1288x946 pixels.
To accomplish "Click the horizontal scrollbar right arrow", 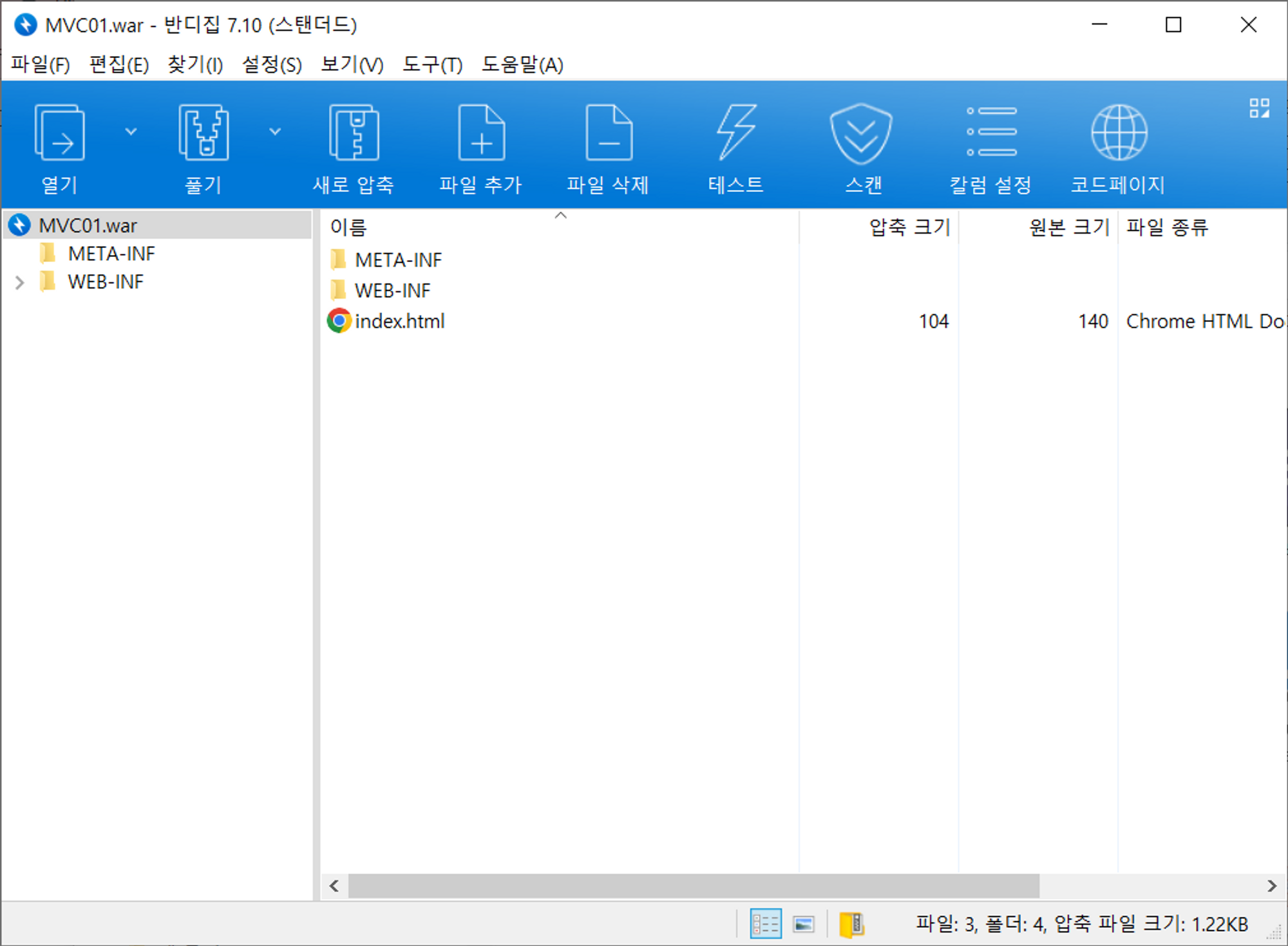I will coord(1271,886).
